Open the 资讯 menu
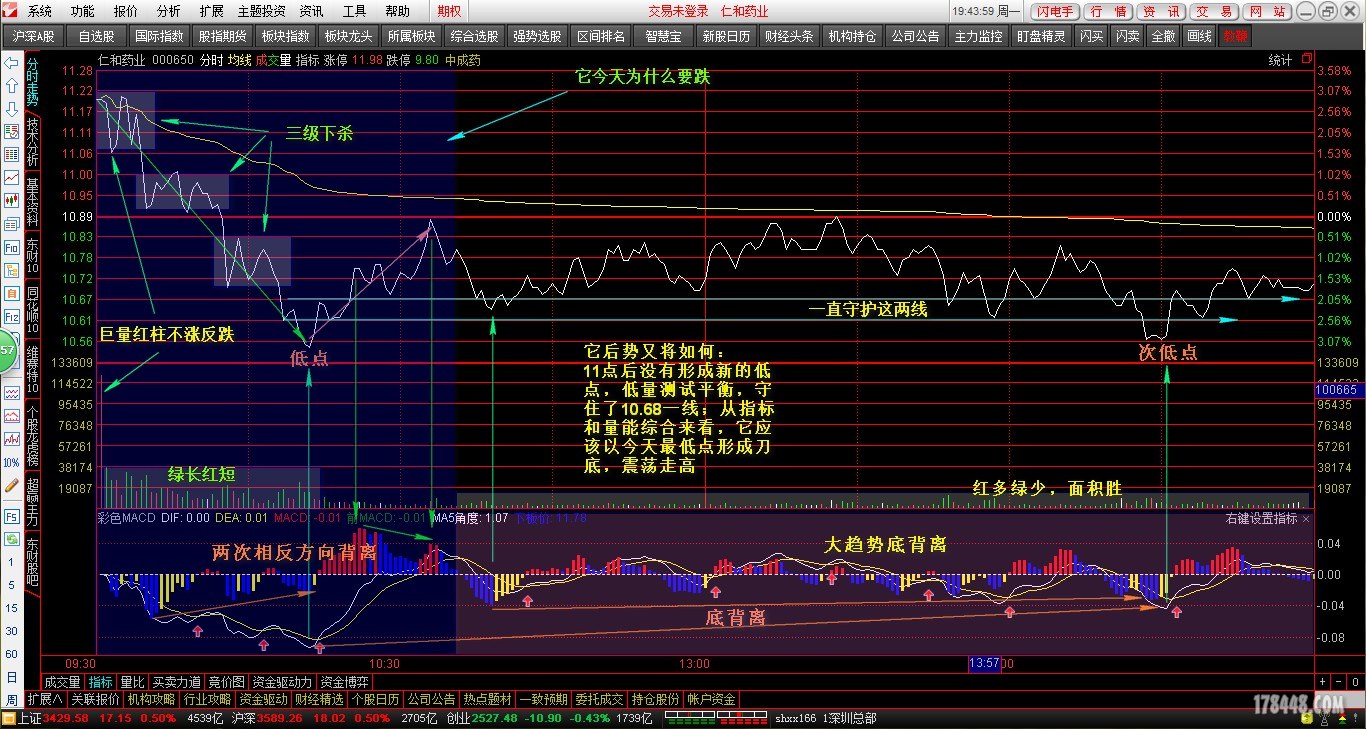The height and width of the screenshot is (729, 1366). click(311, 11)
